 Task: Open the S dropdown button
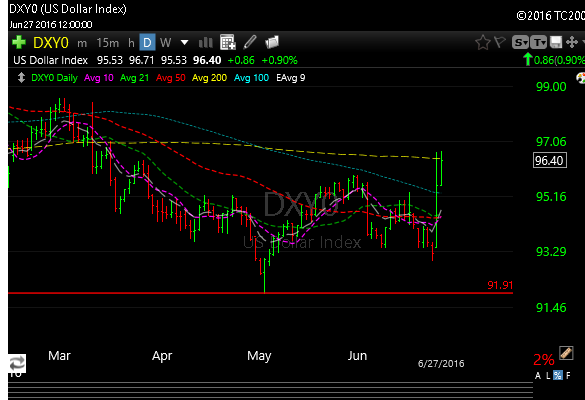coord(520,43)
